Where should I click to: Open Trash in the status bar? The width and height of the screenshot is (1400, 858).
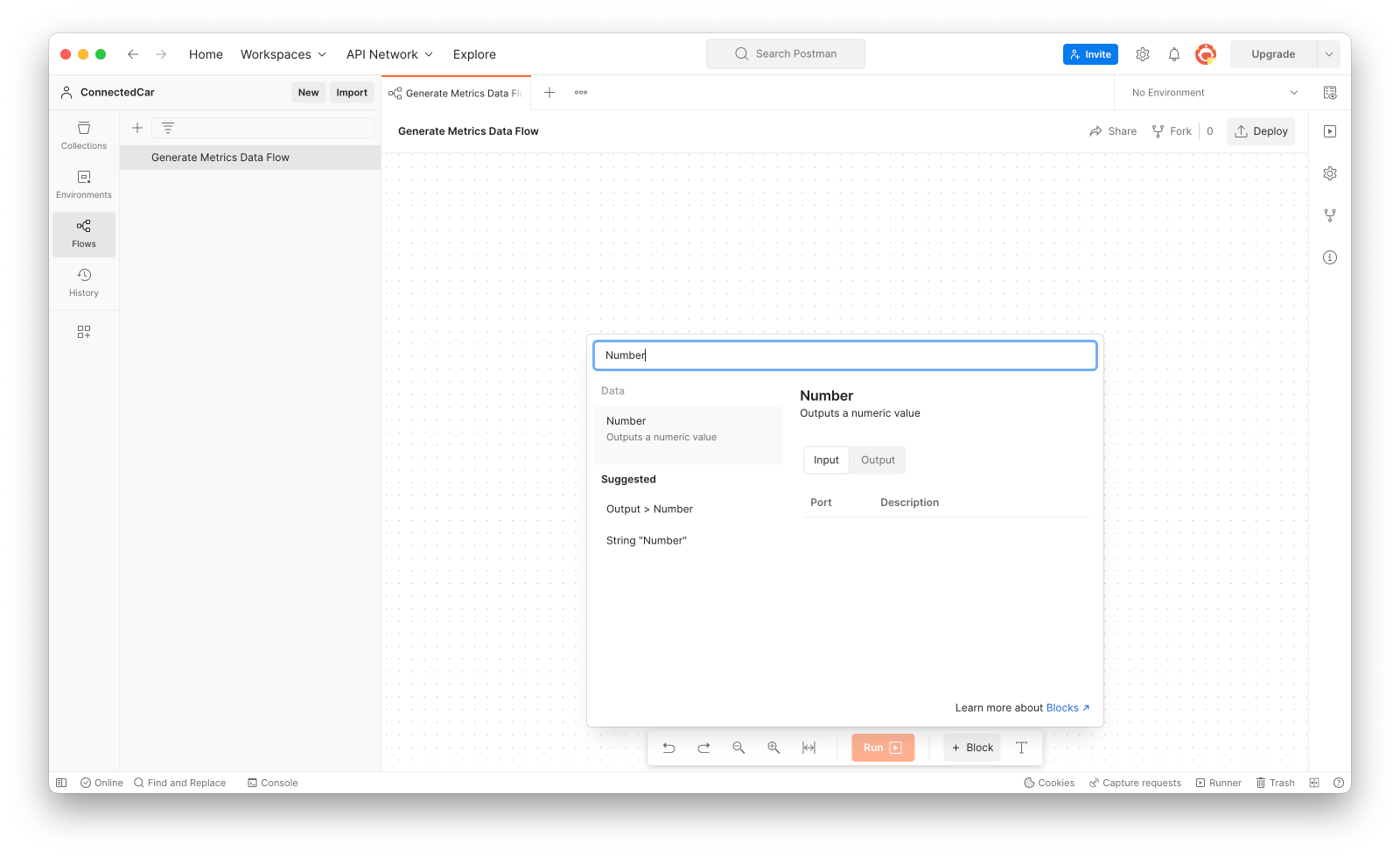click(x=1276, y=783)
